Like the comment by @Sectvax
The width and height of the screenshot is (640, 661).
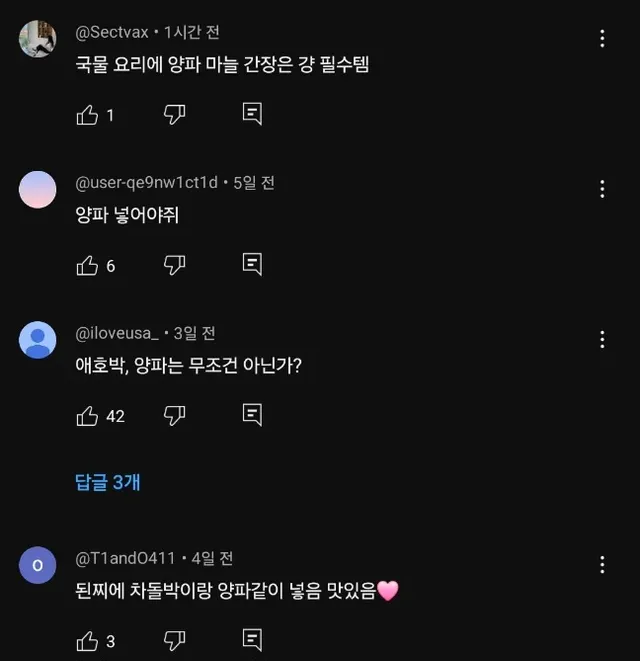pyautogui.click(x=88, y=115)
